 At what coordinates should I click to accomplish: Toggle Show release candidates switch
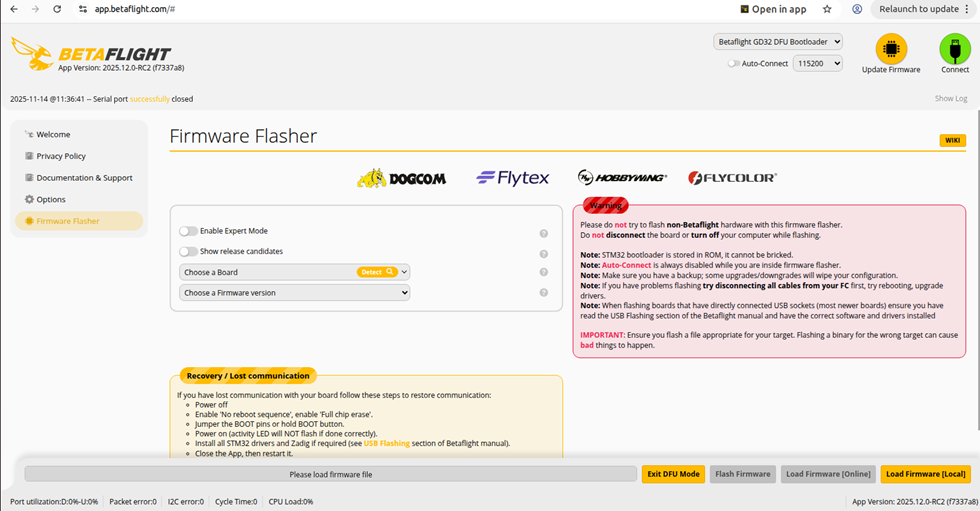[188, 251]
